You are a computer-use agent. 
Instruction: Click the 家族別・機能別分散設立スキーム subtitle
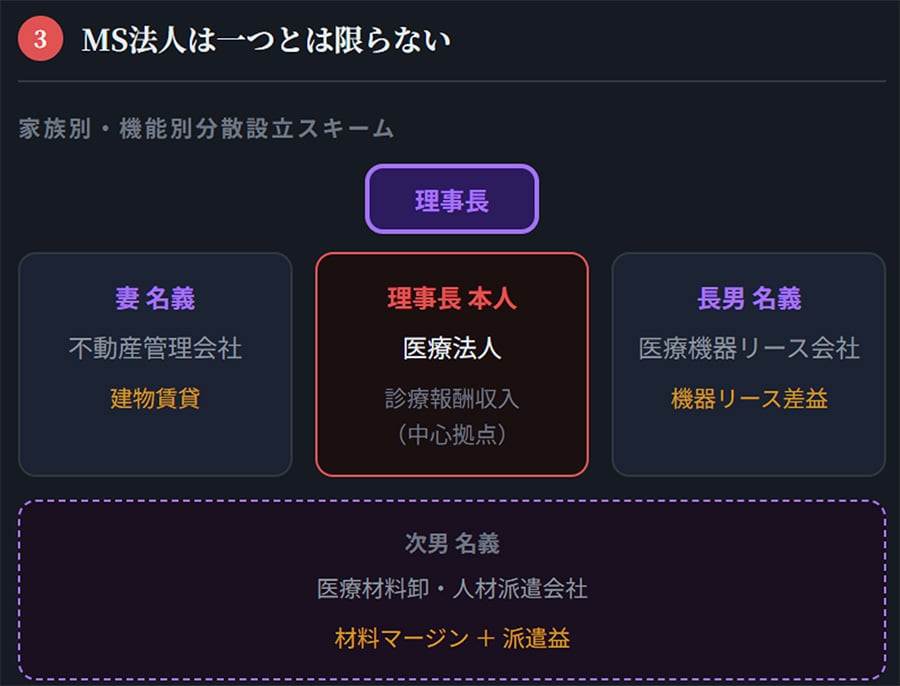tap(206, 129)
